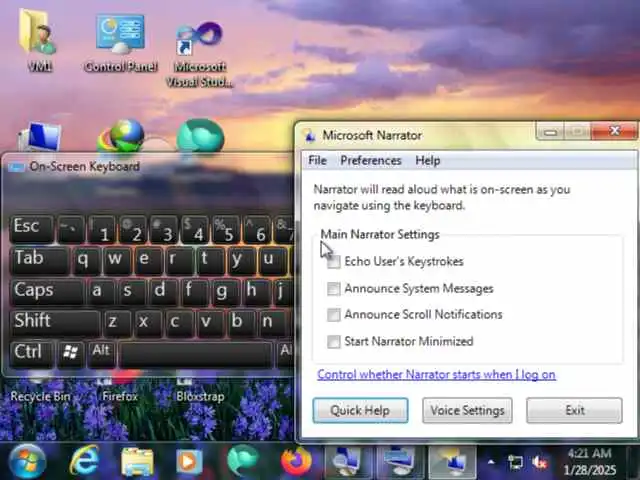640x480 pixels.
Task: Select the Bloxstrap desktop shortcut label
Action: coord(200,396)
